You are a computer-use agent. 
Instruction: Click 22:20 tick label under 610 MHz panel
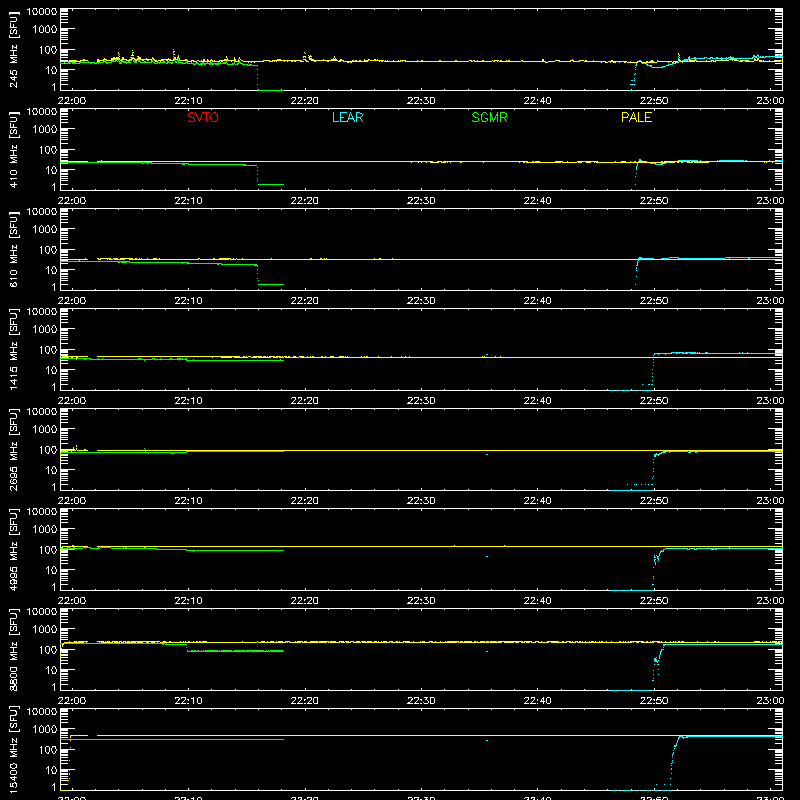305,301
